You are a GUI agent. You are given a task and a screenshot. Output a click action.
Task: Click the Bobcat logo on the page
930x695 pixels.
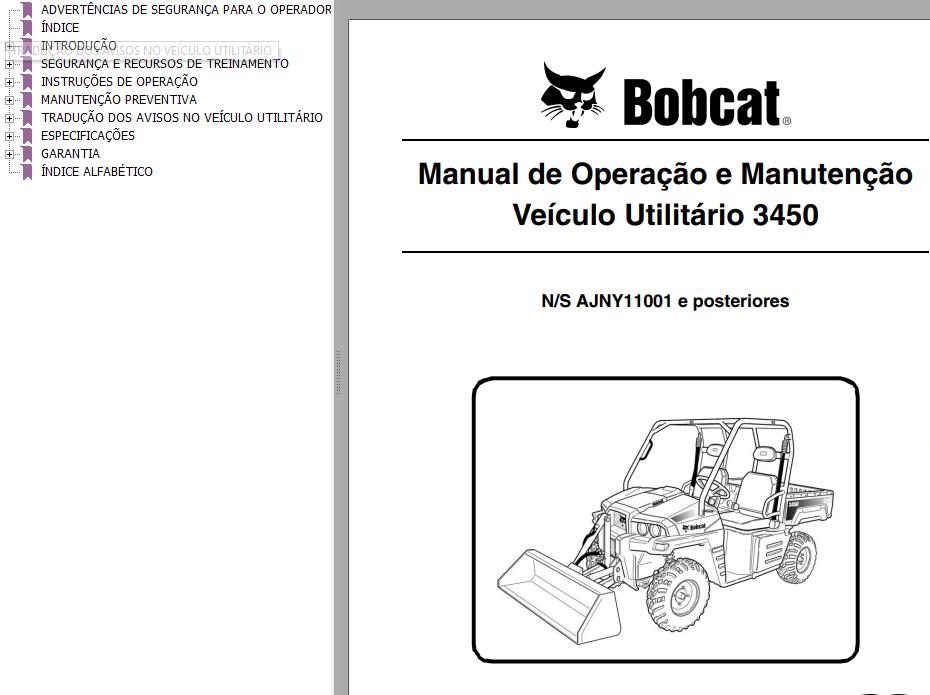665,95
